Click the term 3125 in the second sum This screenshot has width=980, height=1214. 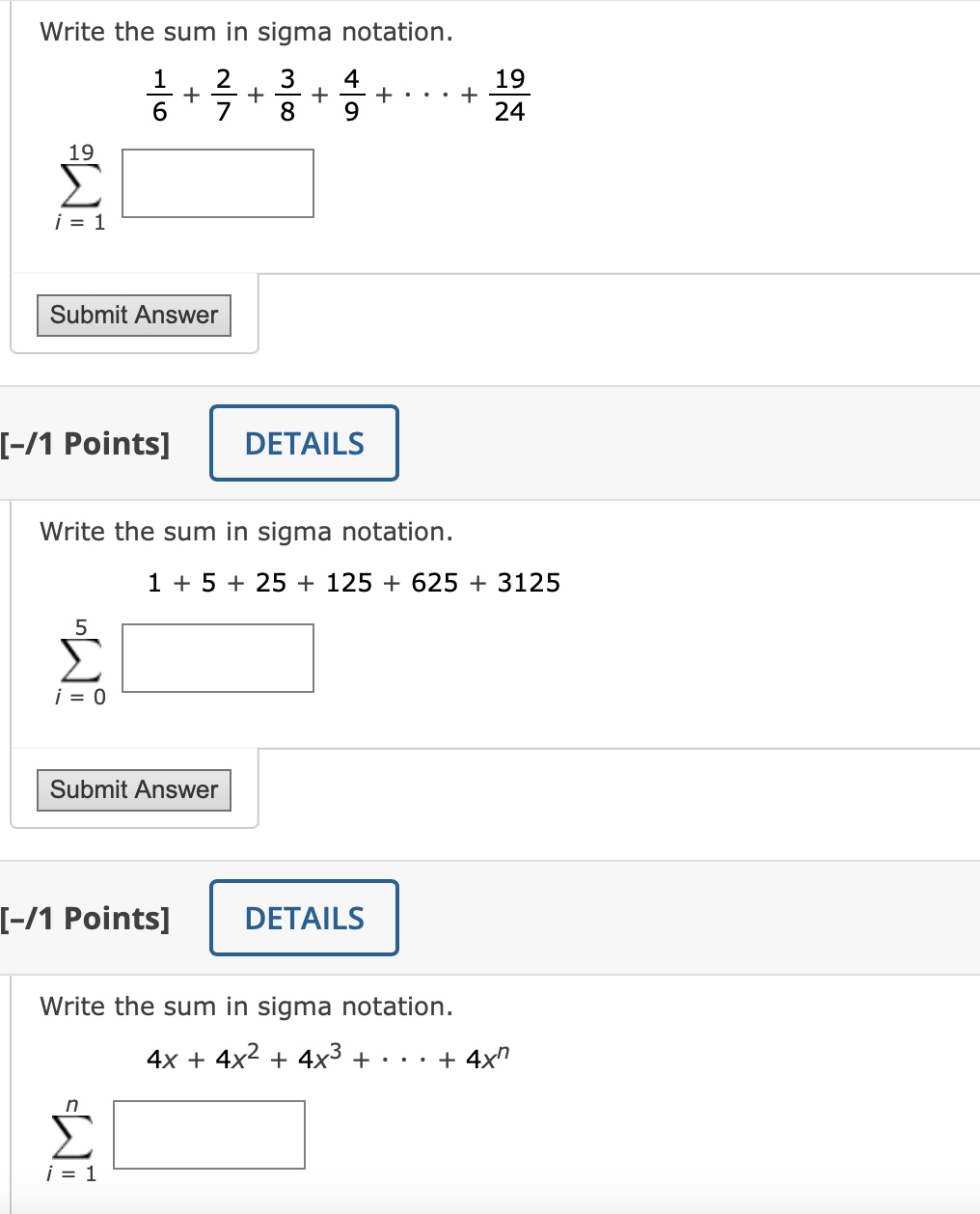coord(524,582)
